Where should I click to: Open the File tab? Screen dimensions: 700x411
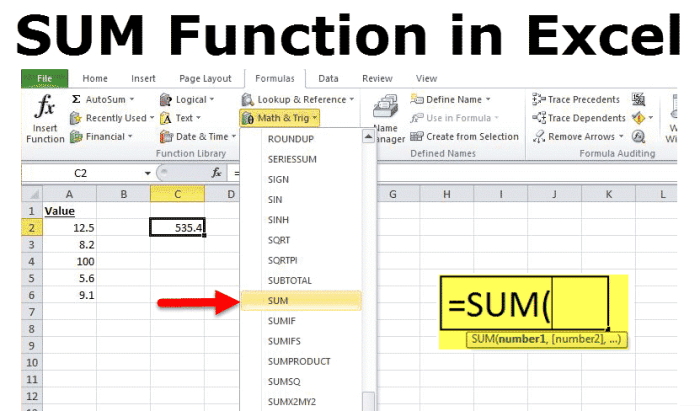[x=44, y=78]
